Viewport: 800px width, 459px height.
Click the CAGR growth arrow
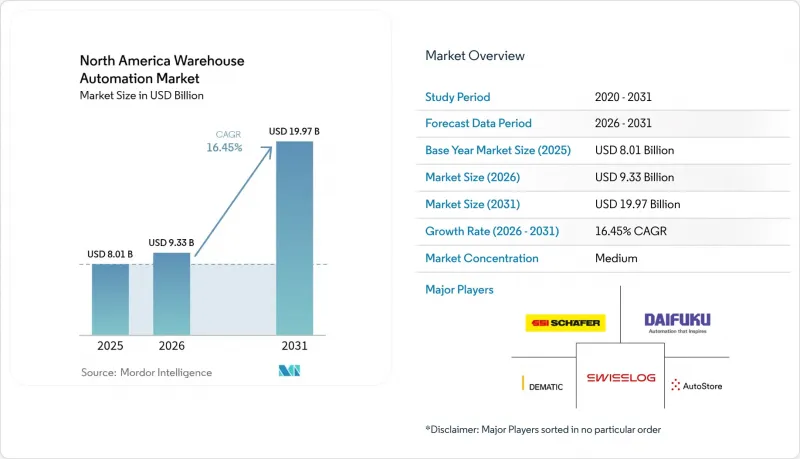[233, 201]
